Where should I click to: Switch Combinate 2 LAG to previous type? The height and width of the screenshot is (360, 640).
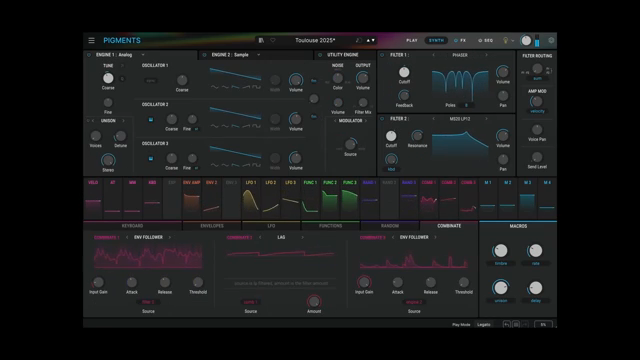260,237
